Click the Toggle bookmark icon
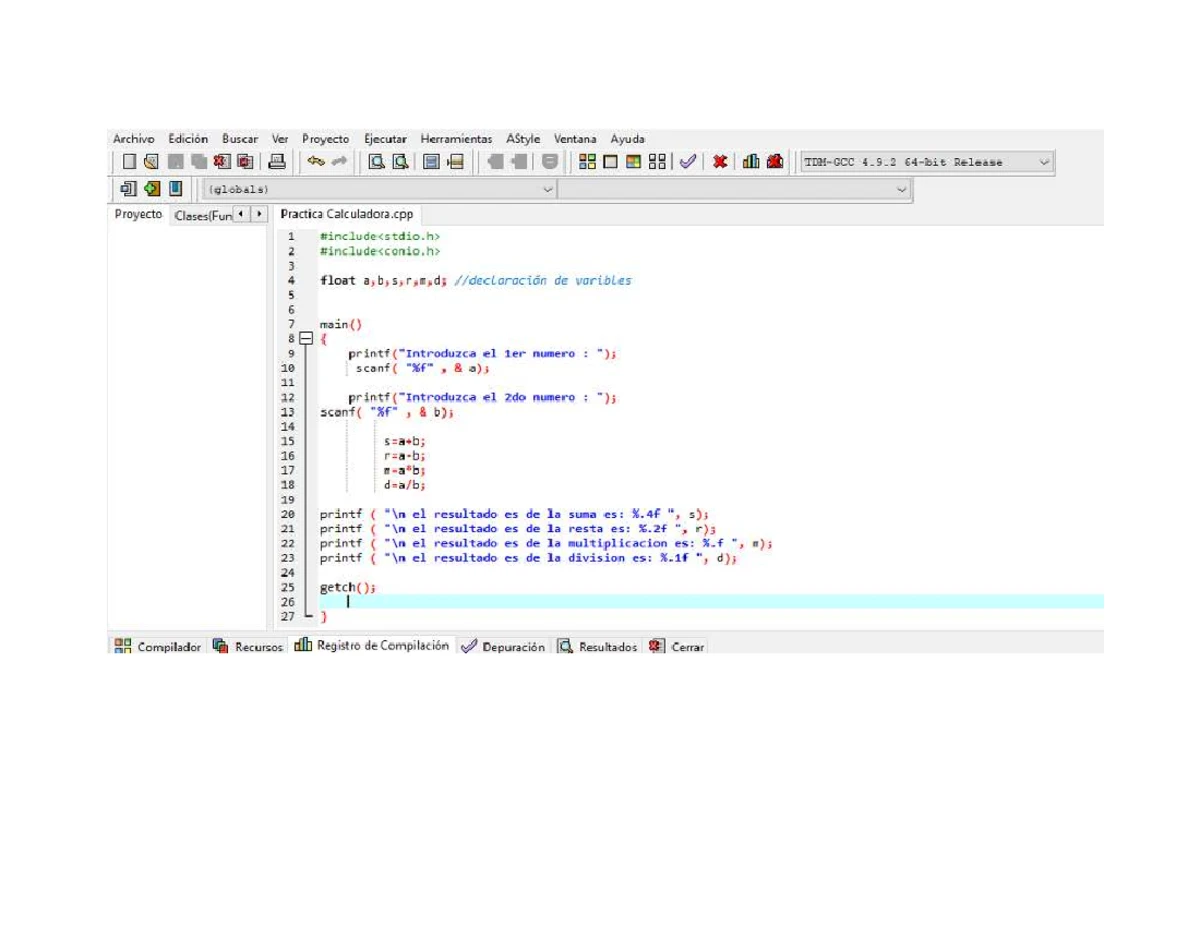Screen dimensions: 1200x927 point(152,188)
